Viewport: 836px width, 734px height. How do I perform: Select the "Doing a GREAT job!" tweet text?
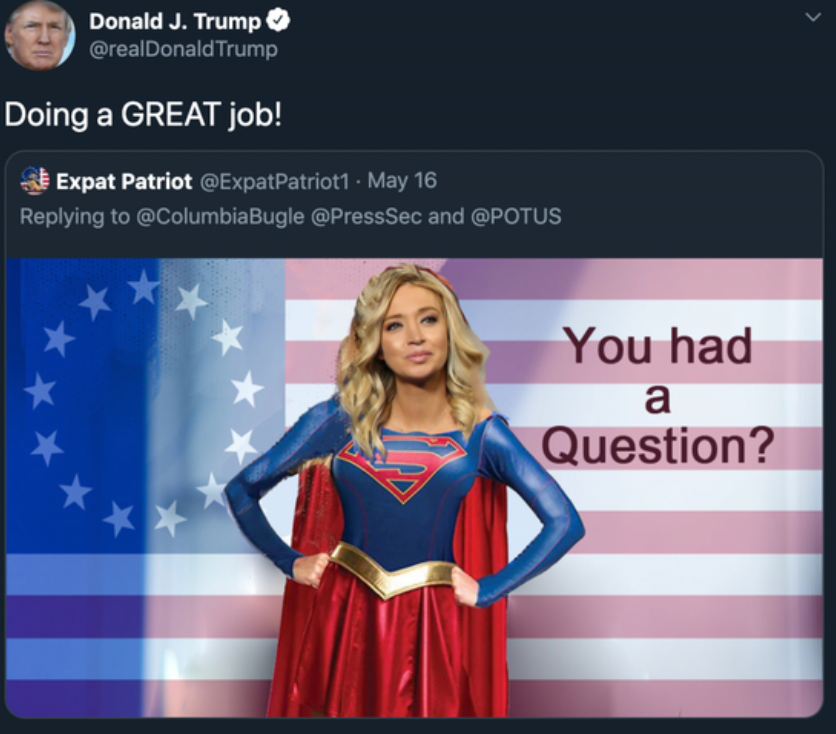point(143,115)
